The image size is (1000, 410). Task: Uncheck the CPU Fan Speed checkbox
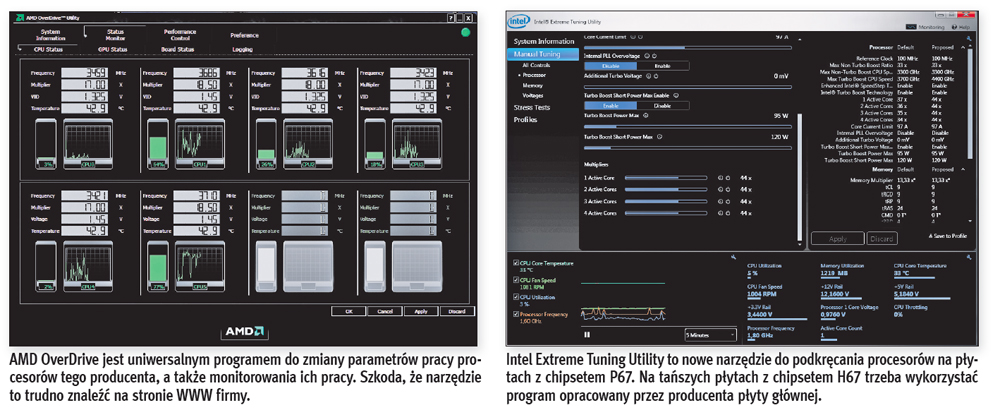(x=516, y=281)
